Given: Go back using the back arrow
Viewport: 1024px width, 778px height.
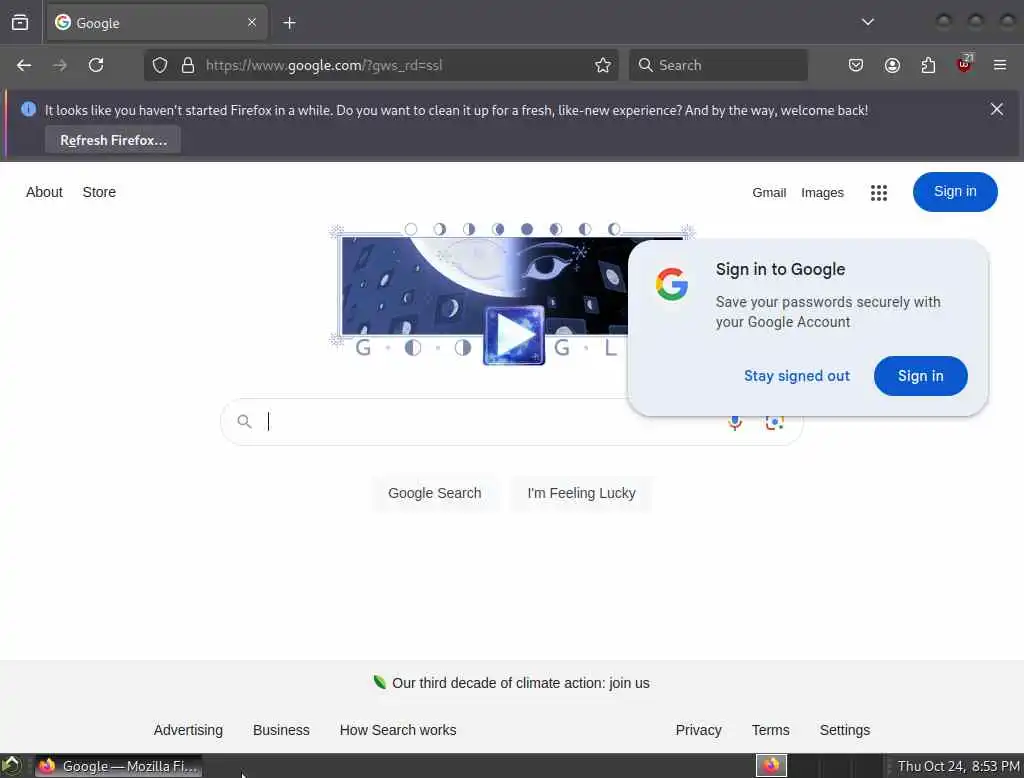Looking at the screenshot, I should point(24,65).
